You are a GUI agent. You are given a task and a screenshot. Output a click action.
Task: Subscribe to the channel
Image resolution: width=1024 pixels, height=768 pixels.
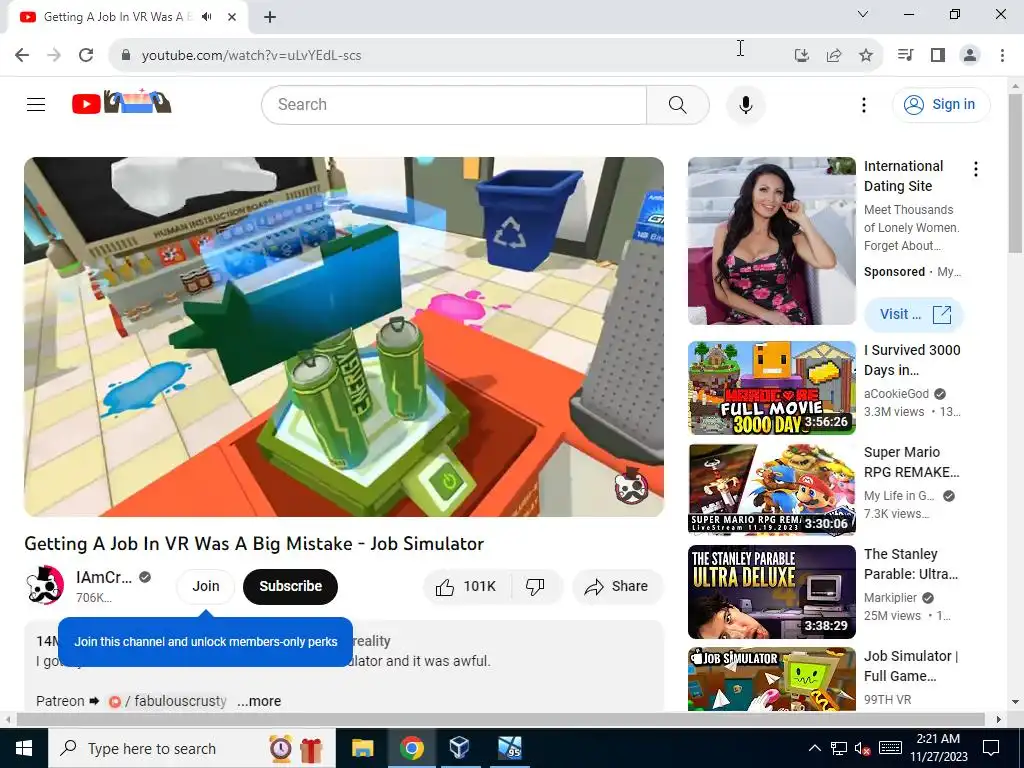[x=290, y=586]
